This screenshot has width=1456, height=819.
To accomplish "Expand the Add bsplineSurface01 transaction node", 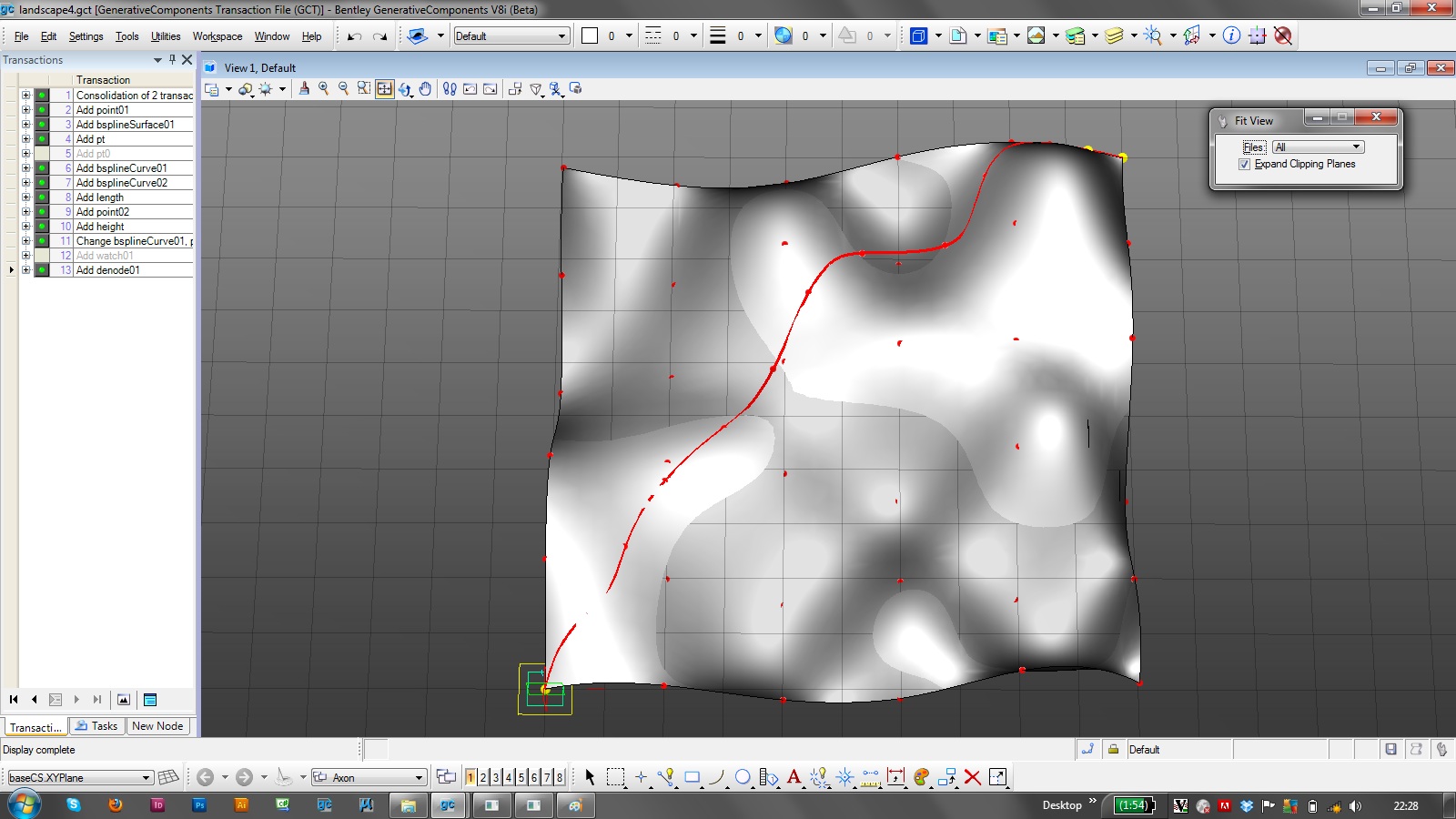I will 25,125.
